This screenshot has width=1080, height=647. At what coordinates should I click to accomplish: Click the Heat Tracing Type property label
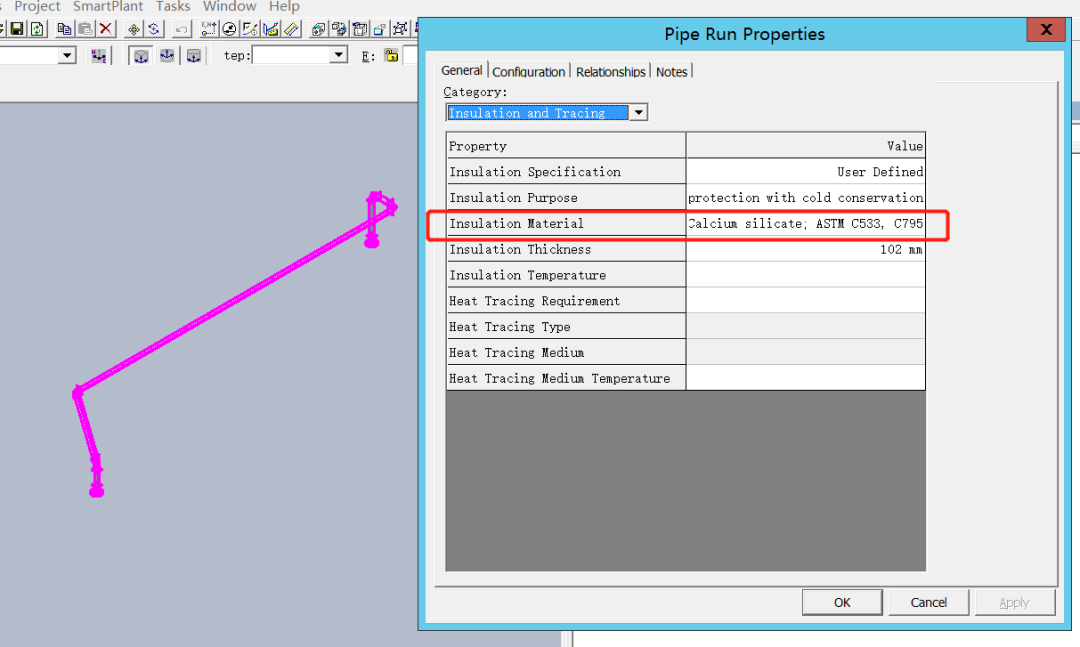[x=510, y=327]
